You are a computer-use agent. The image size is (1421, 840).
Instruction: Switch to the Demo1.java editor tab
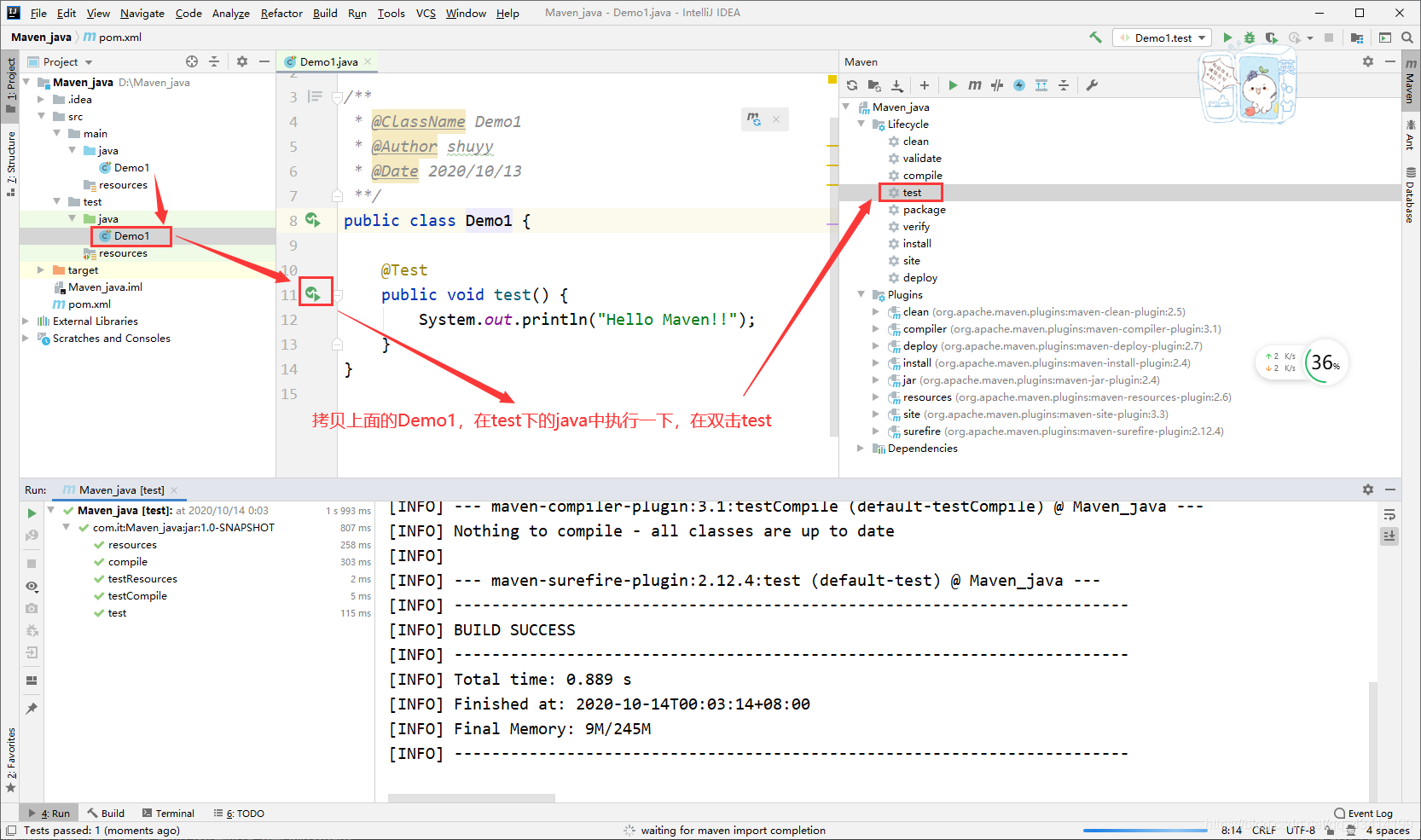pos(328,62)
